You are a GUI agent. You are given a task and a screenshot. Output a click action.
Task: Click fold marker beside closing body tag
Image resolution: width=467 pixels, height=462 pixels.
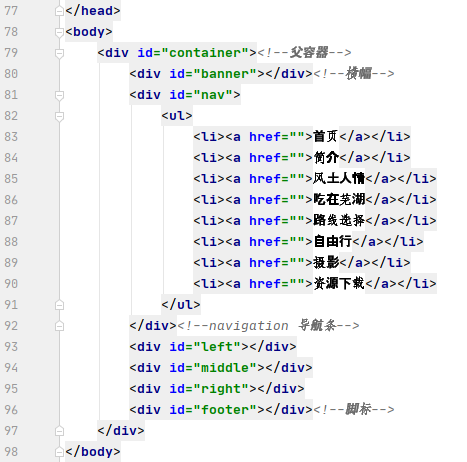tap(59, 452)
